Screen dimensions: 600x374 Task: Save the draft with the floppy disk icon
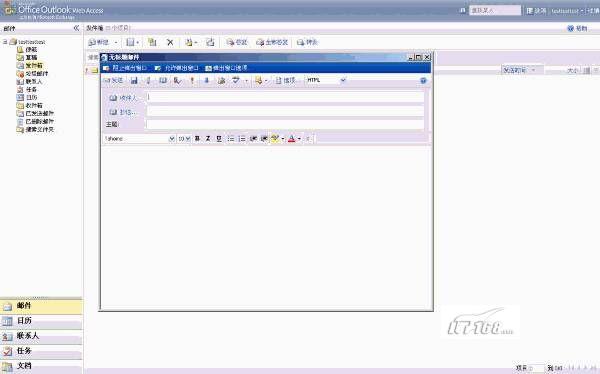(x=134, y=80)
